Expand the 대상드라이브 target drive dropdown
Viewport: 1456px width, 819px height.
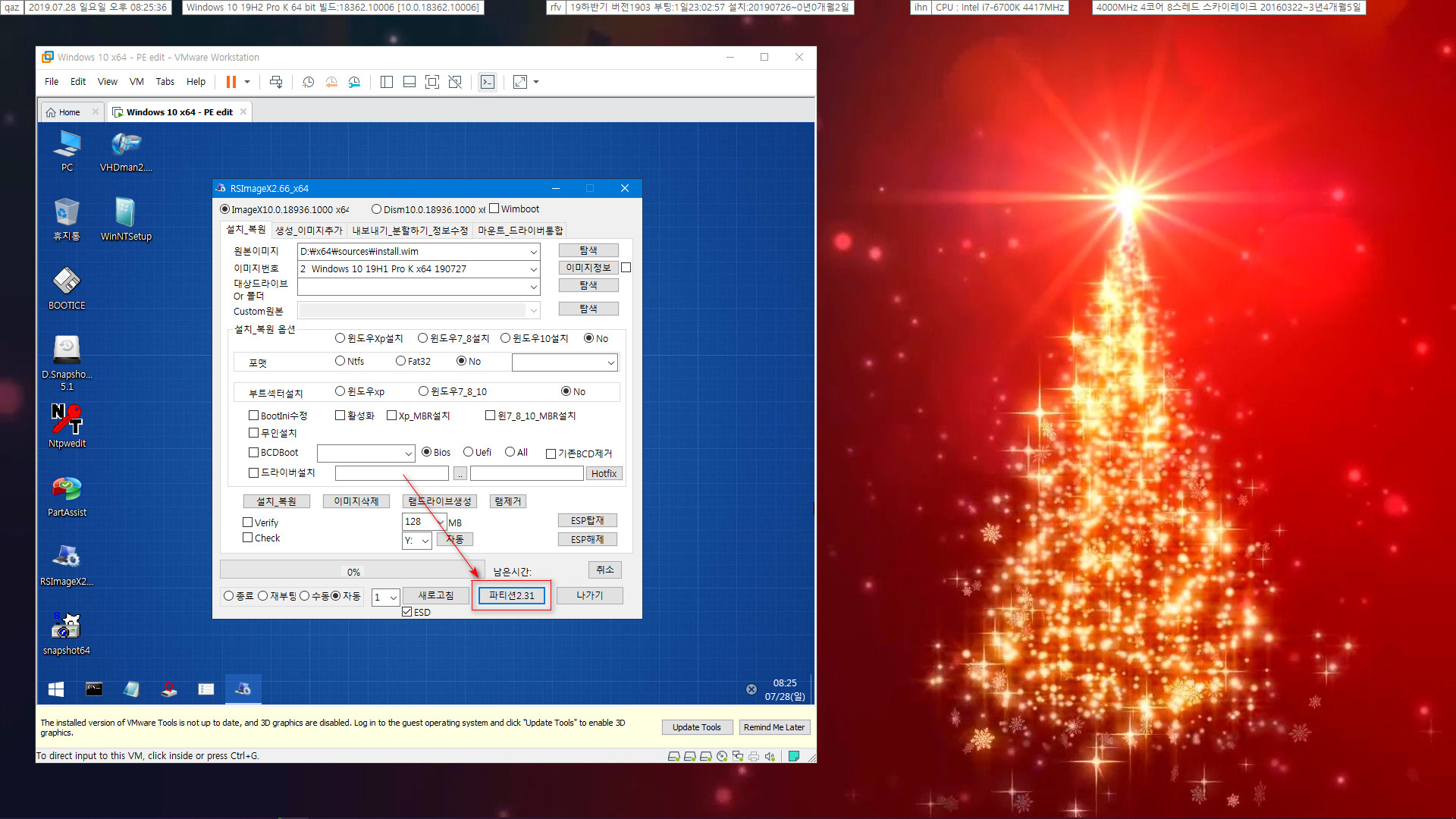[x=533, y=287]
